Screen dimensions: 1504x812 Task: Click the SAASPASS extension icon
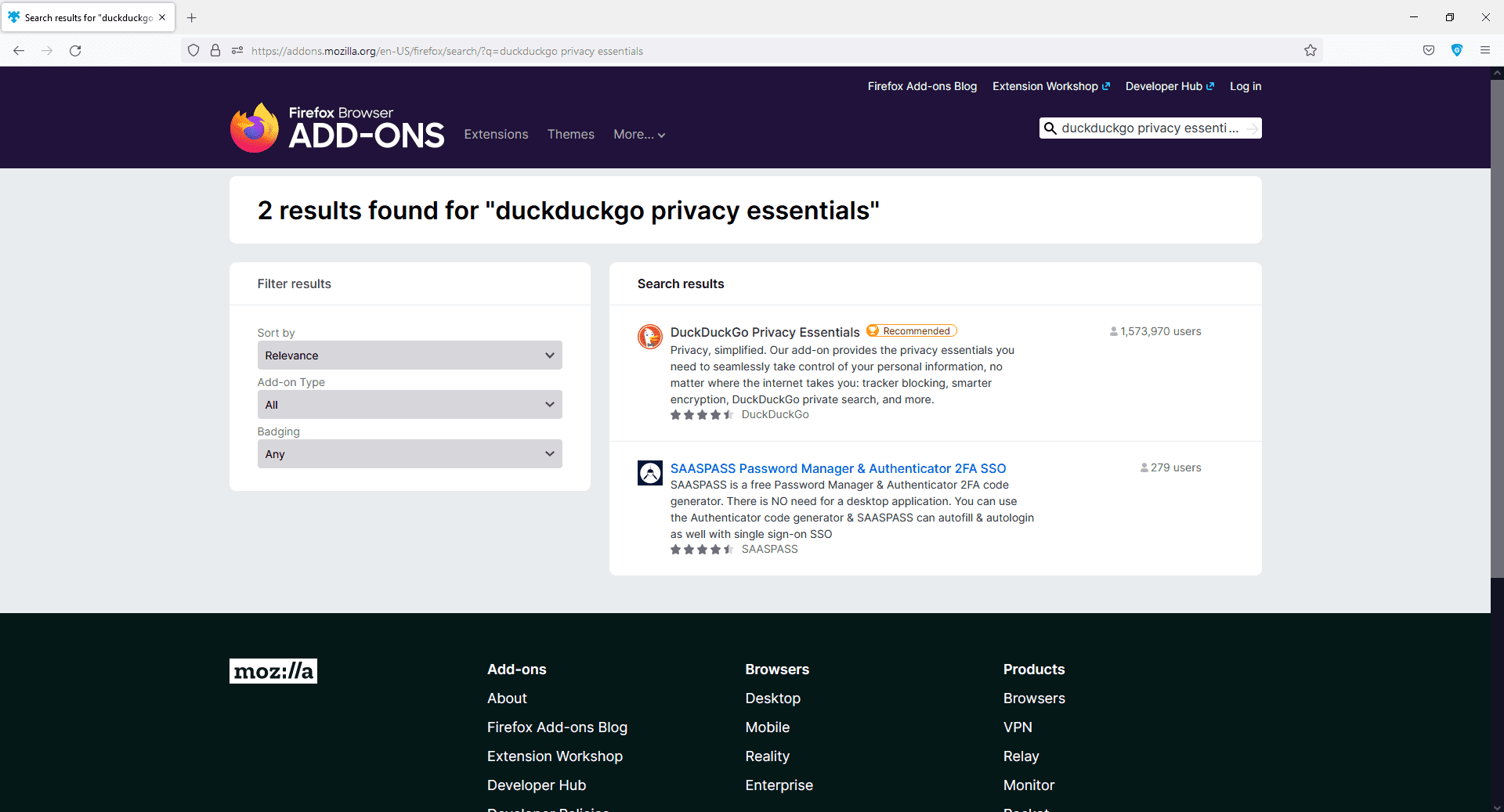coord(650,473)
